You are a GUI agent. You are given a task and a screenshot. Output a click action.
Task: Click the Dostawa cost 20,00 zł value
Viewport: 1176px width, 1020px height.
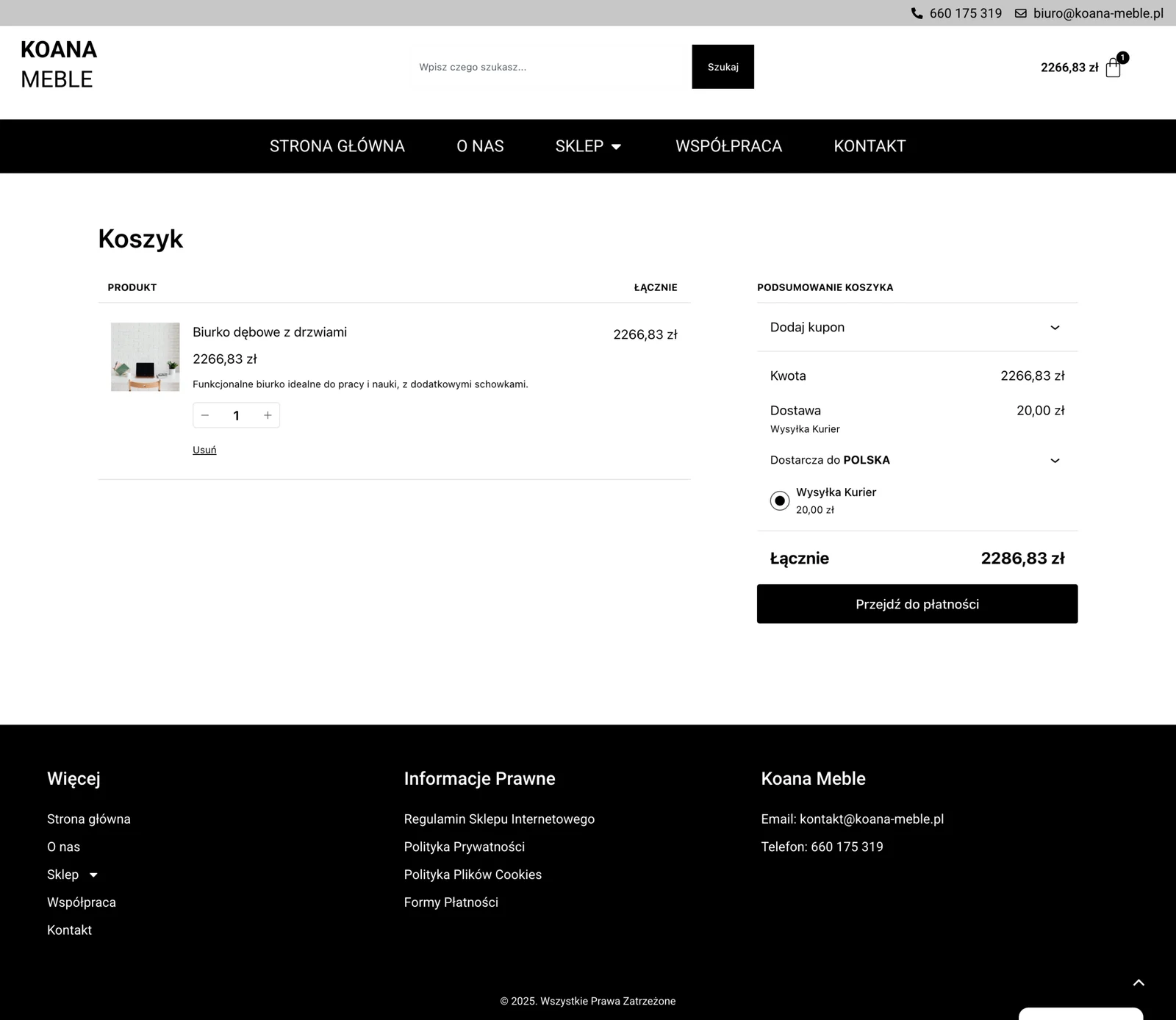point(1041,411)
